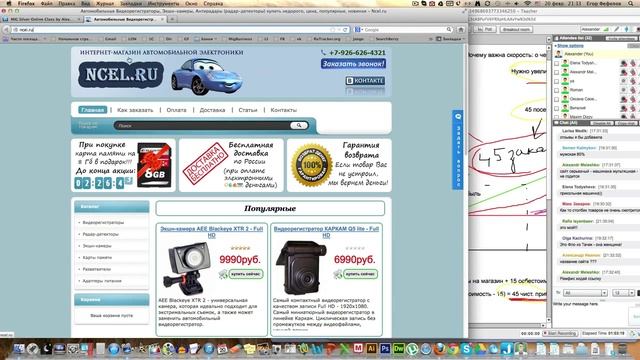Click the site search input field
This screenshot has width=640, height=360.
coord(202,125)
